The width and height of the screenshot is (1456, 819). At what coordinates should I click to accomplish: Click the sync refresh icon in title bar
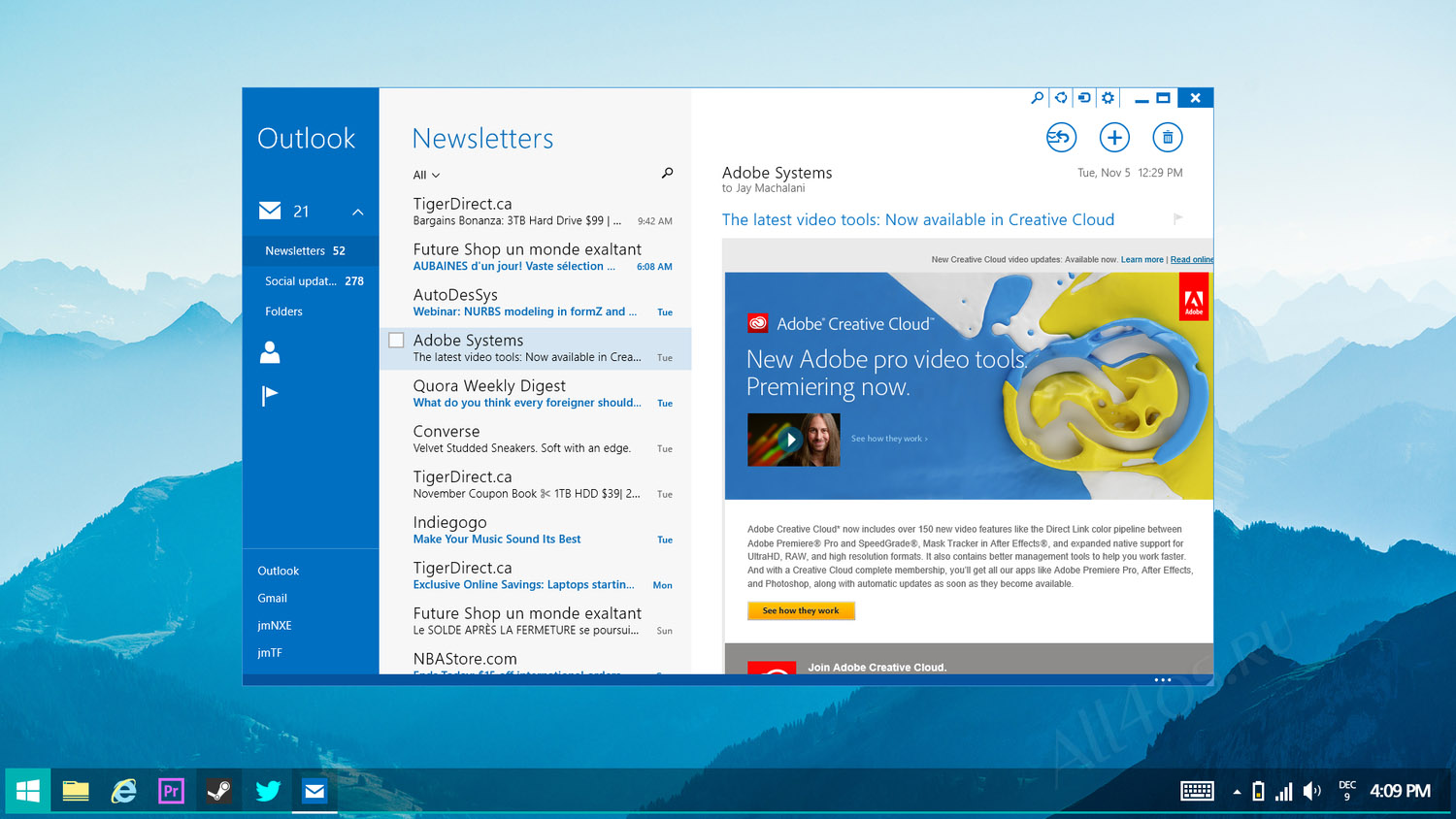tap(1061, 98)
